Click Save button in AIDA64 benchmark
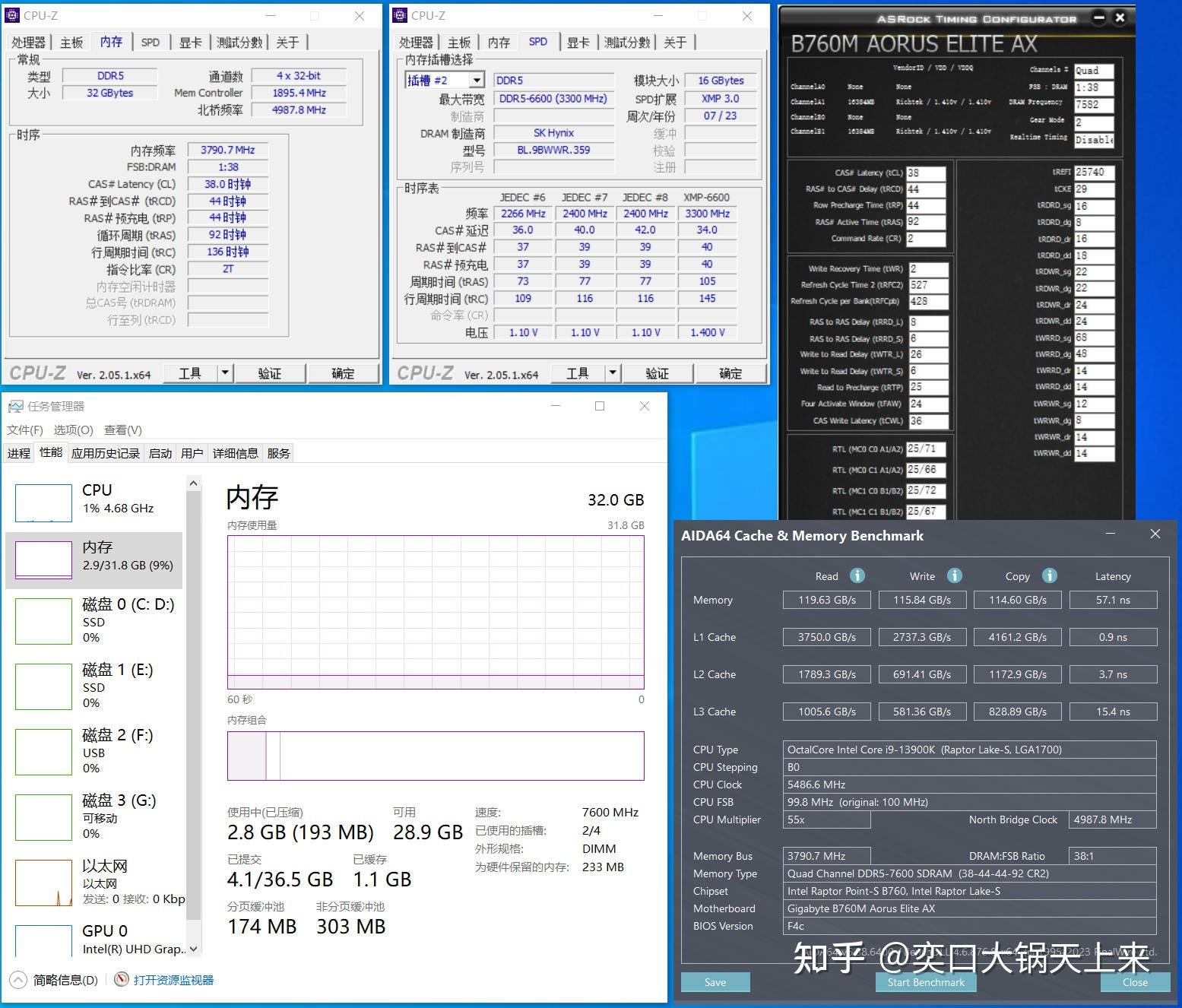 click(715, 982)
